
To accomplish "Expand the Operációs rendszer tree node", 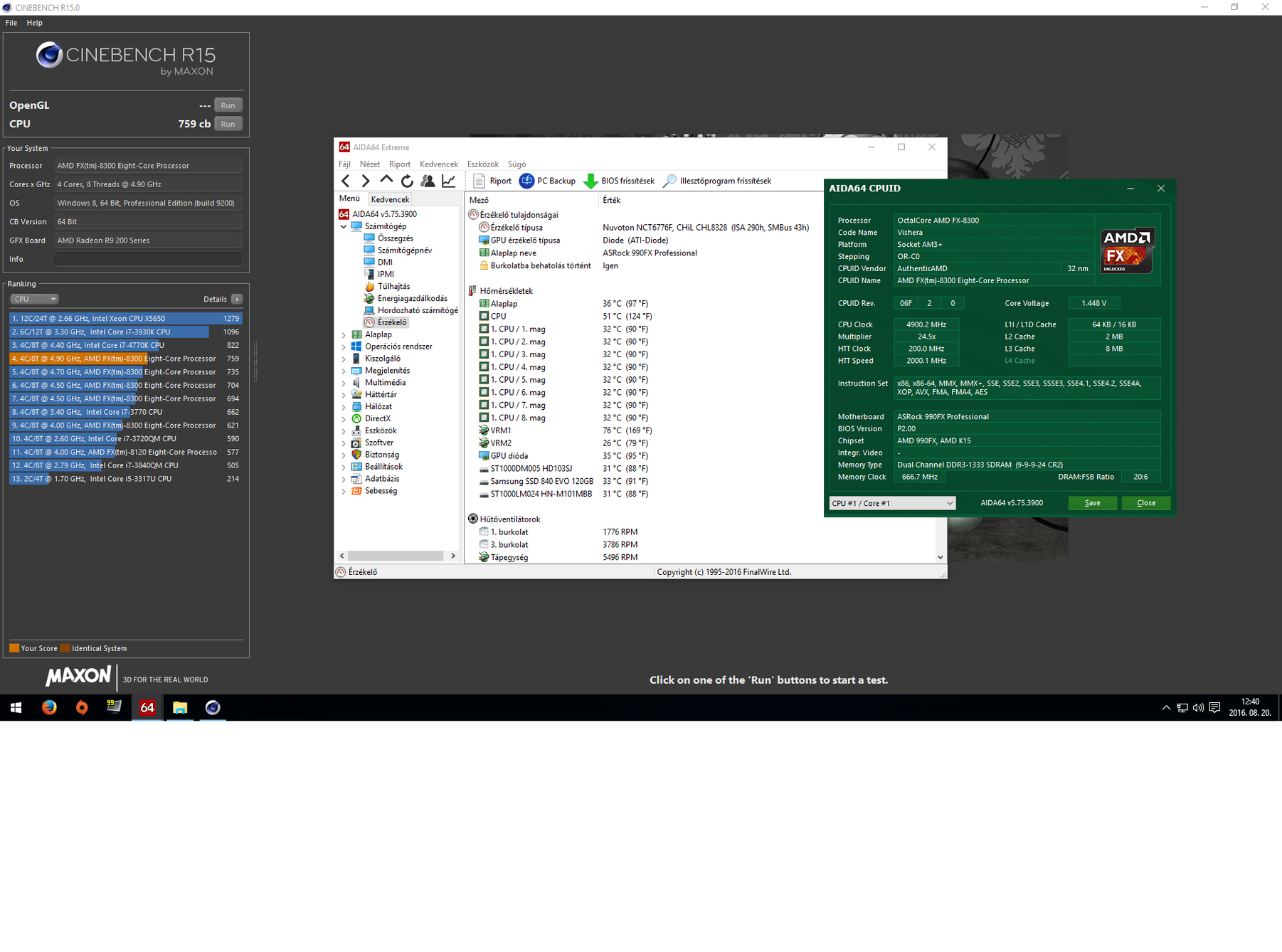I will click(344, 347).
